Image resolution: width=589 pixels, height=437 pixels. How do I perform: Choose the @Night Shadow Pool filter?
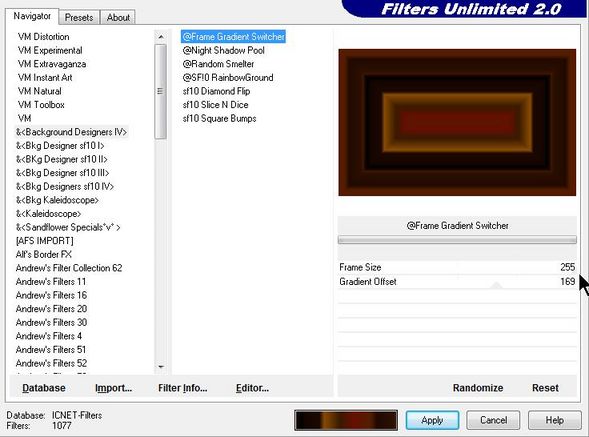(x=224, y=50)
